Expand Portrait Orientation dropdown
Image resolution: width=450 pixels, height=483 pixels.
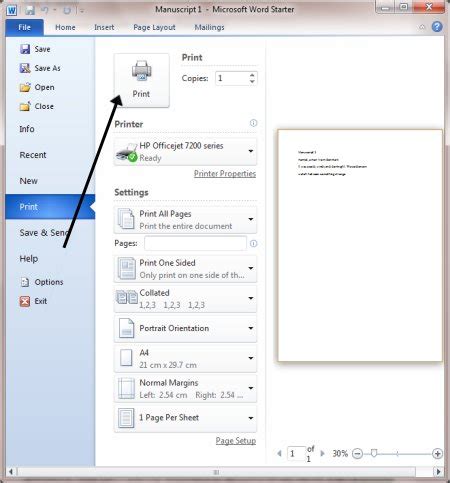185,329
